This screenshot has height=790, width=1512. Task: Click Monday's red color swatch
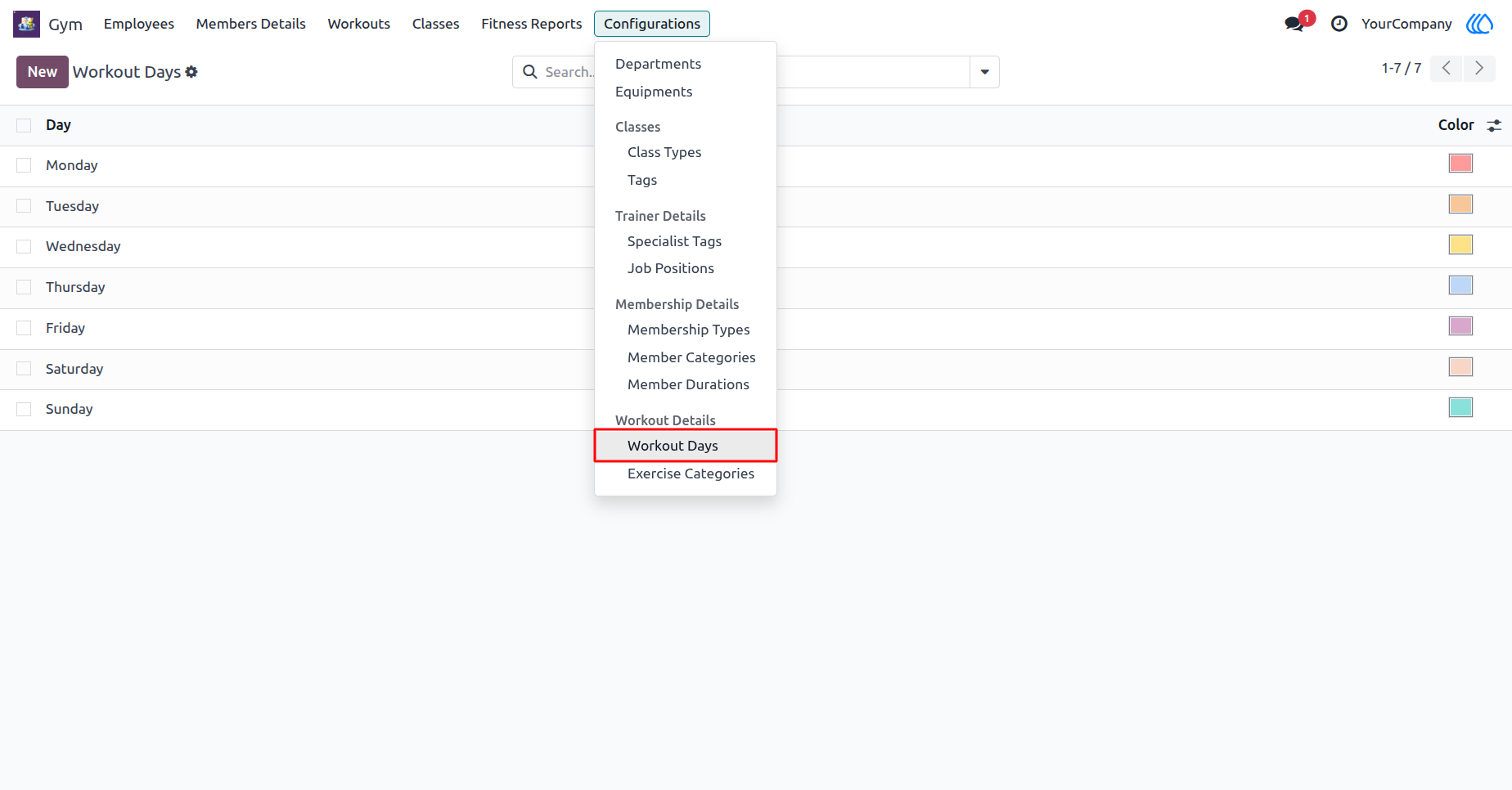pyautogui.click(x=1460, y=164)
